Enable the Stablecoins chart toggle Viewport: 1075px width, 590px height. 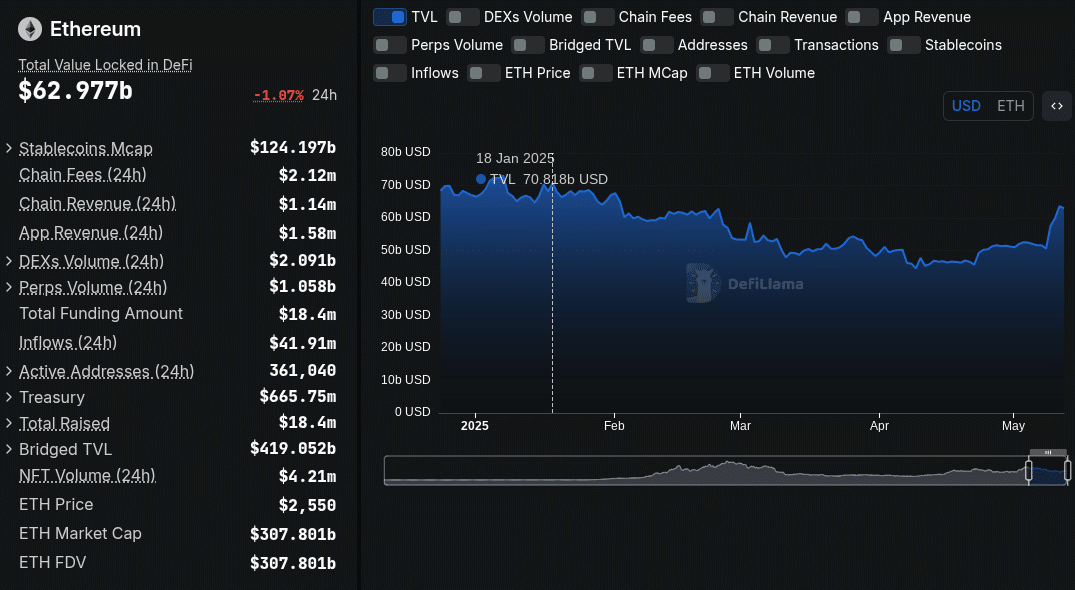click(x=904, y=45)
